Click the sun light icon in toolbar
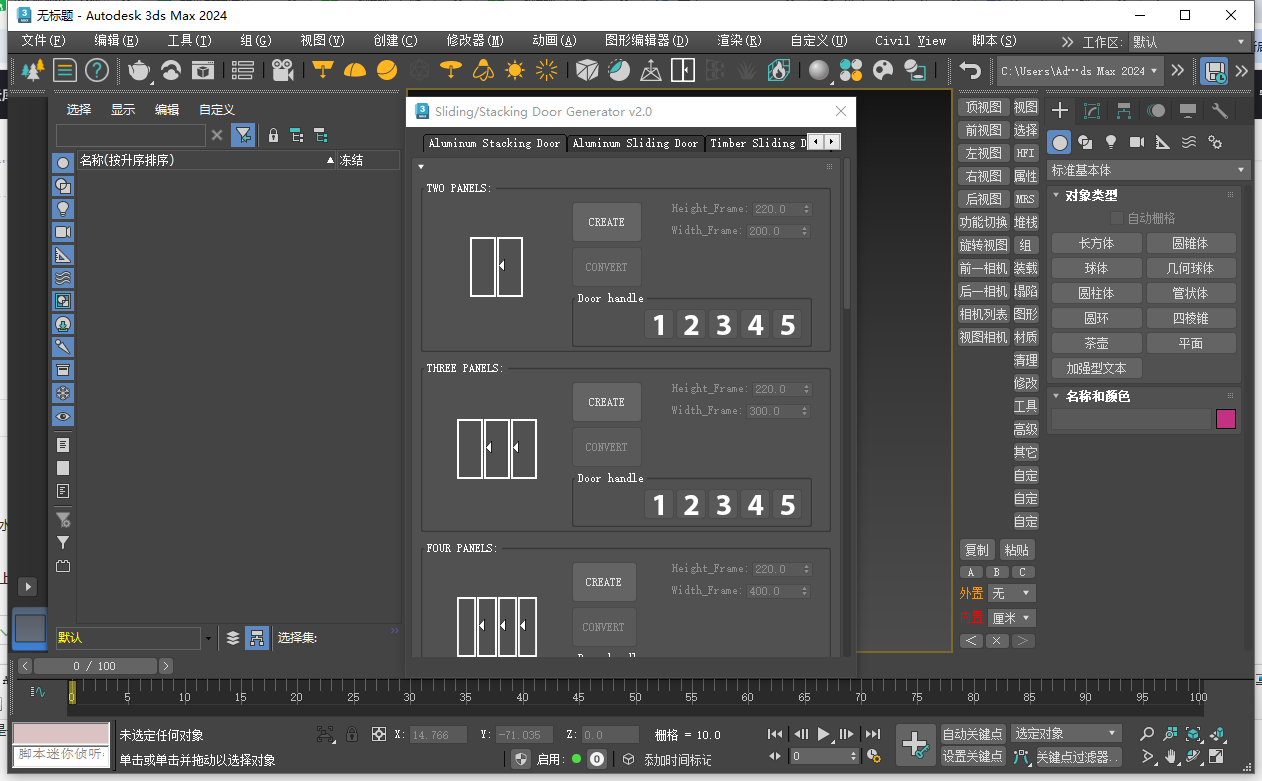This screenshot has width=1262, height=781. (515, 70)
